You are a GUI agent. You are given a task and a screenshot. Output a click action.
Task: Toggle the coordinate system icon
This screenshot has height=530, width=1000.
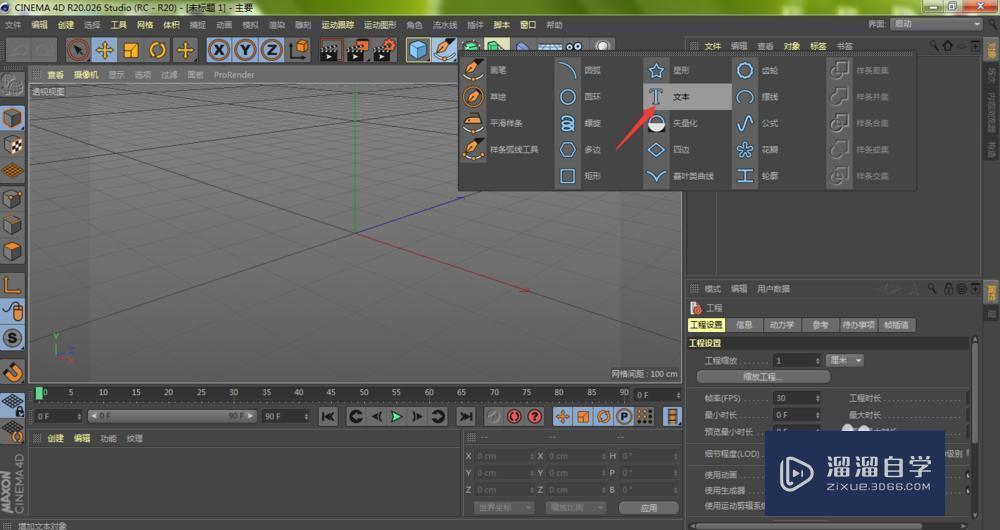[x=298, y=50]
